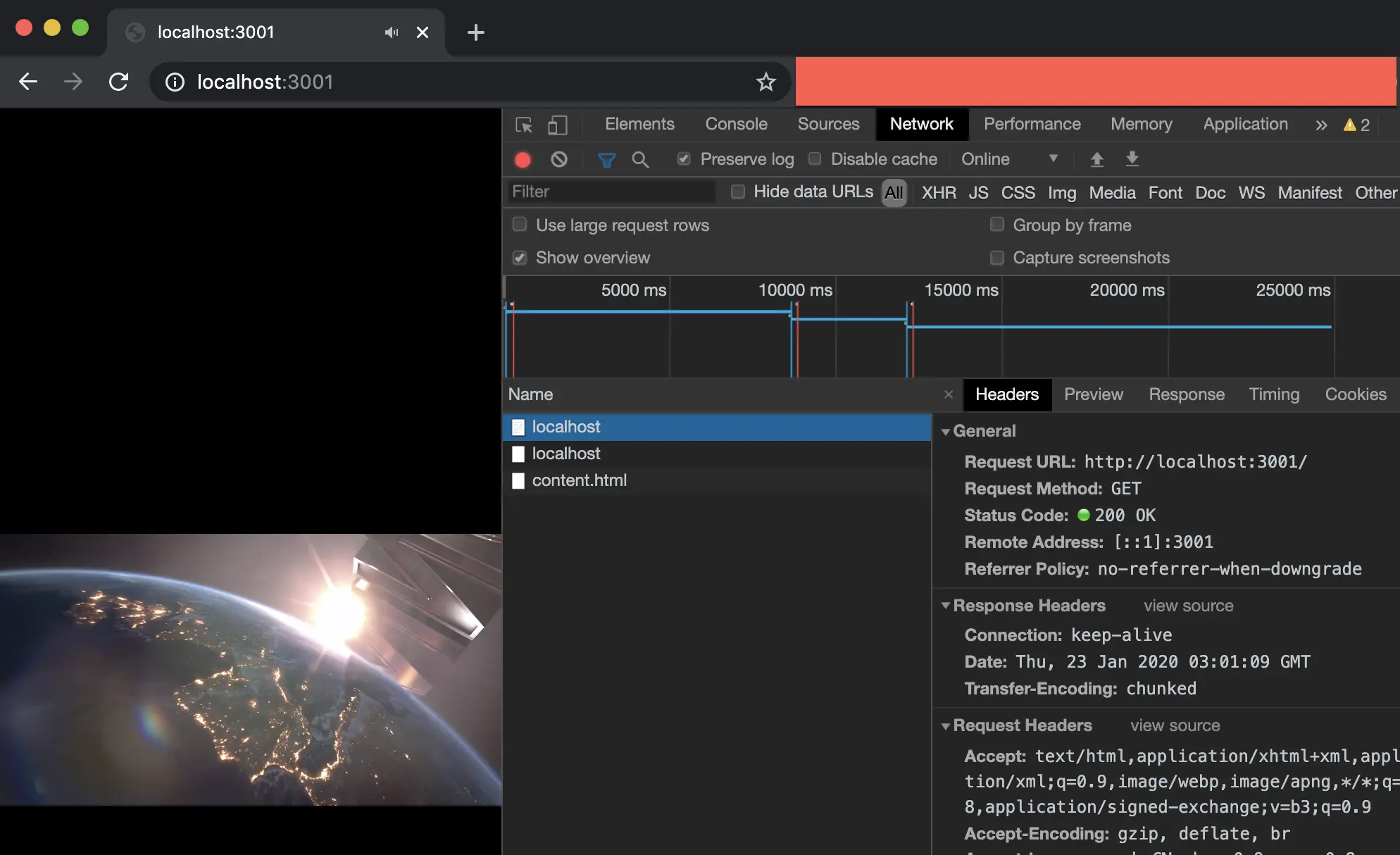This screenshot has width=1400, height=855.
Task: Stop recording network log
Action: pos(523,160)
